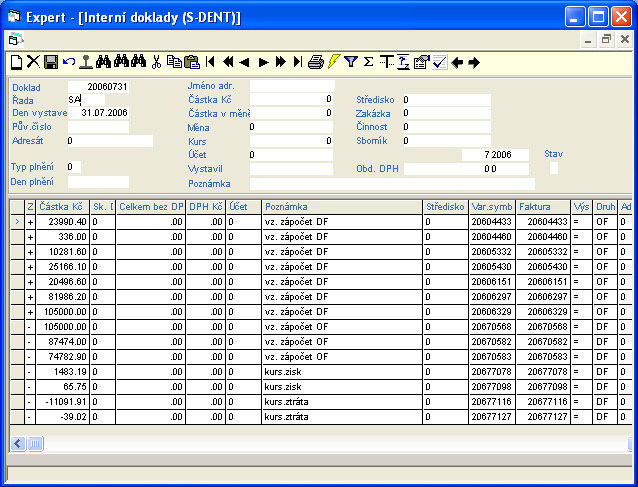Click the Částka Kč column header
Screen dimensions: 638x487
tap(63, 206)
